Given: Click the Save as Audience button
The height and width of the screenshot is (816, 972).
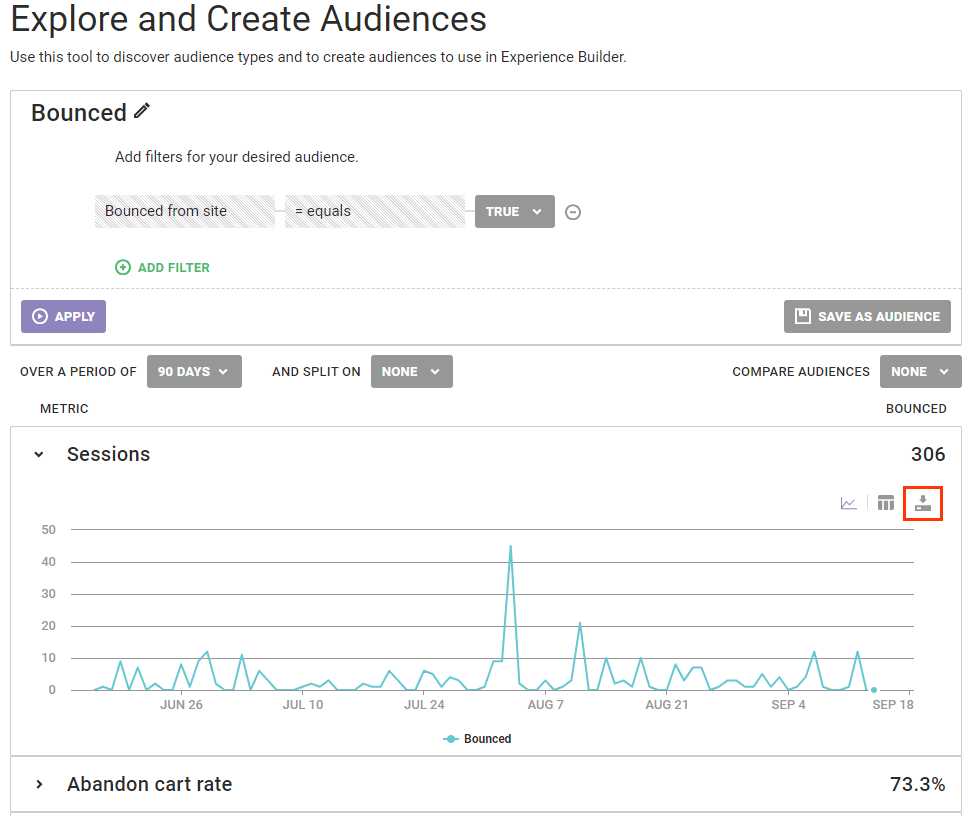Looking at the screenshot, I should 867,316.
